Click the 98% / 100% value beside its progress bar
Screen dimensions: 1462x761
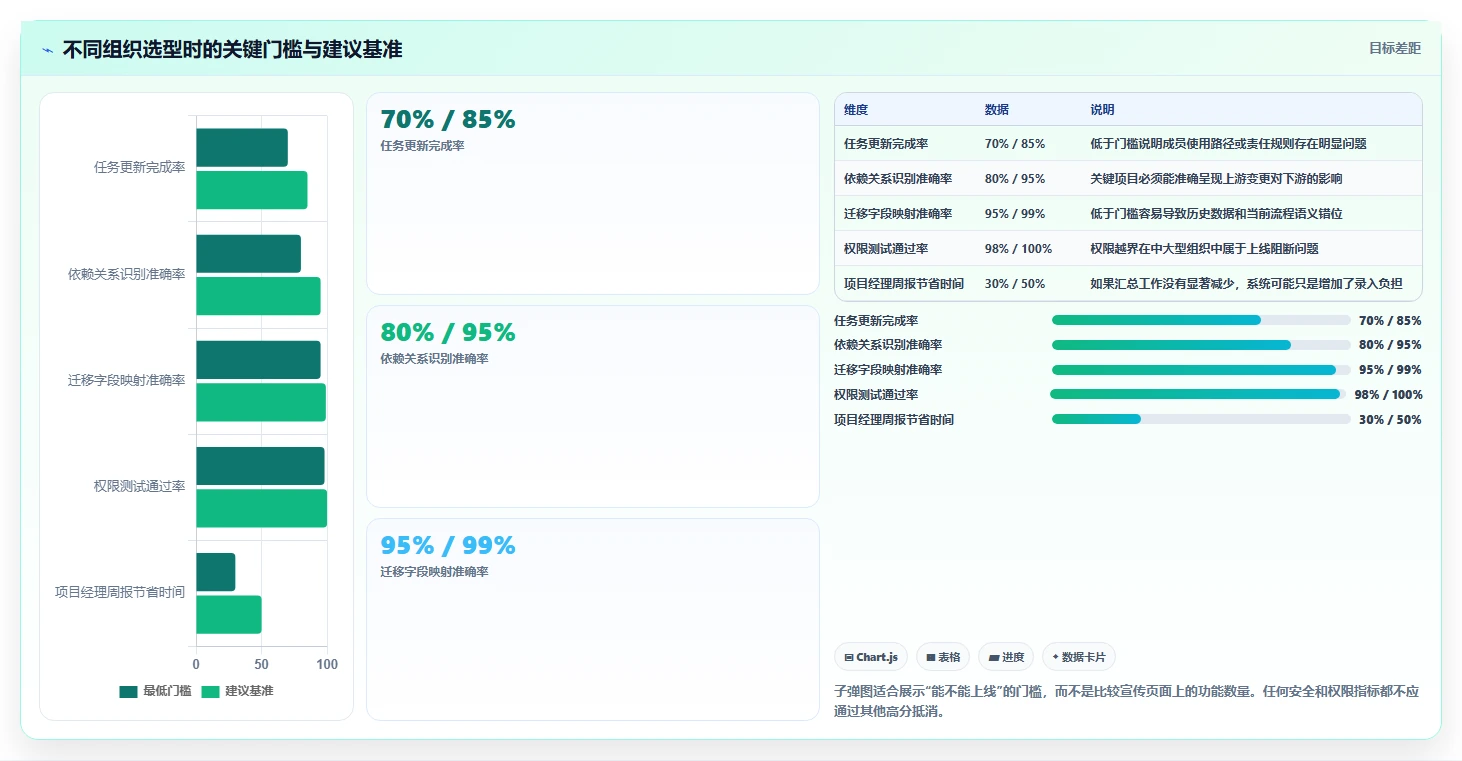[x=1388, y=395]
